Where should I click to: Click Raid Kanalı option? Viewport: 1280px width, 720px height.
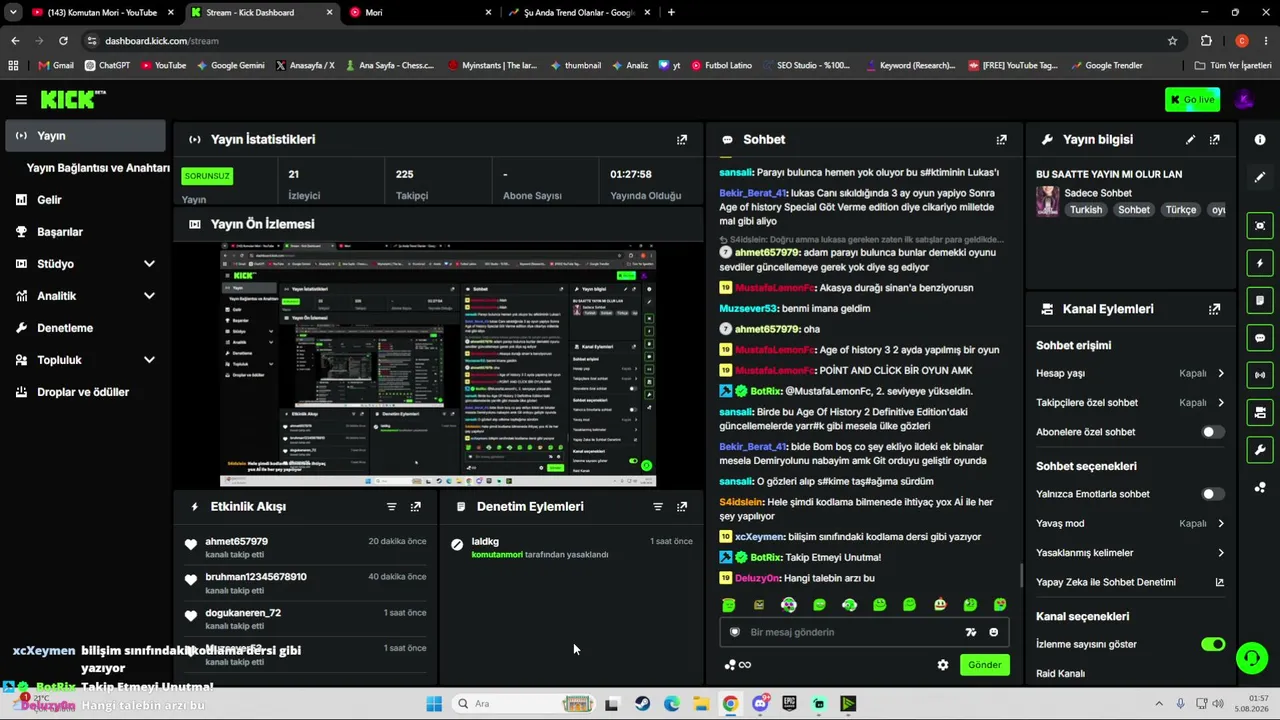point(1060,674)
